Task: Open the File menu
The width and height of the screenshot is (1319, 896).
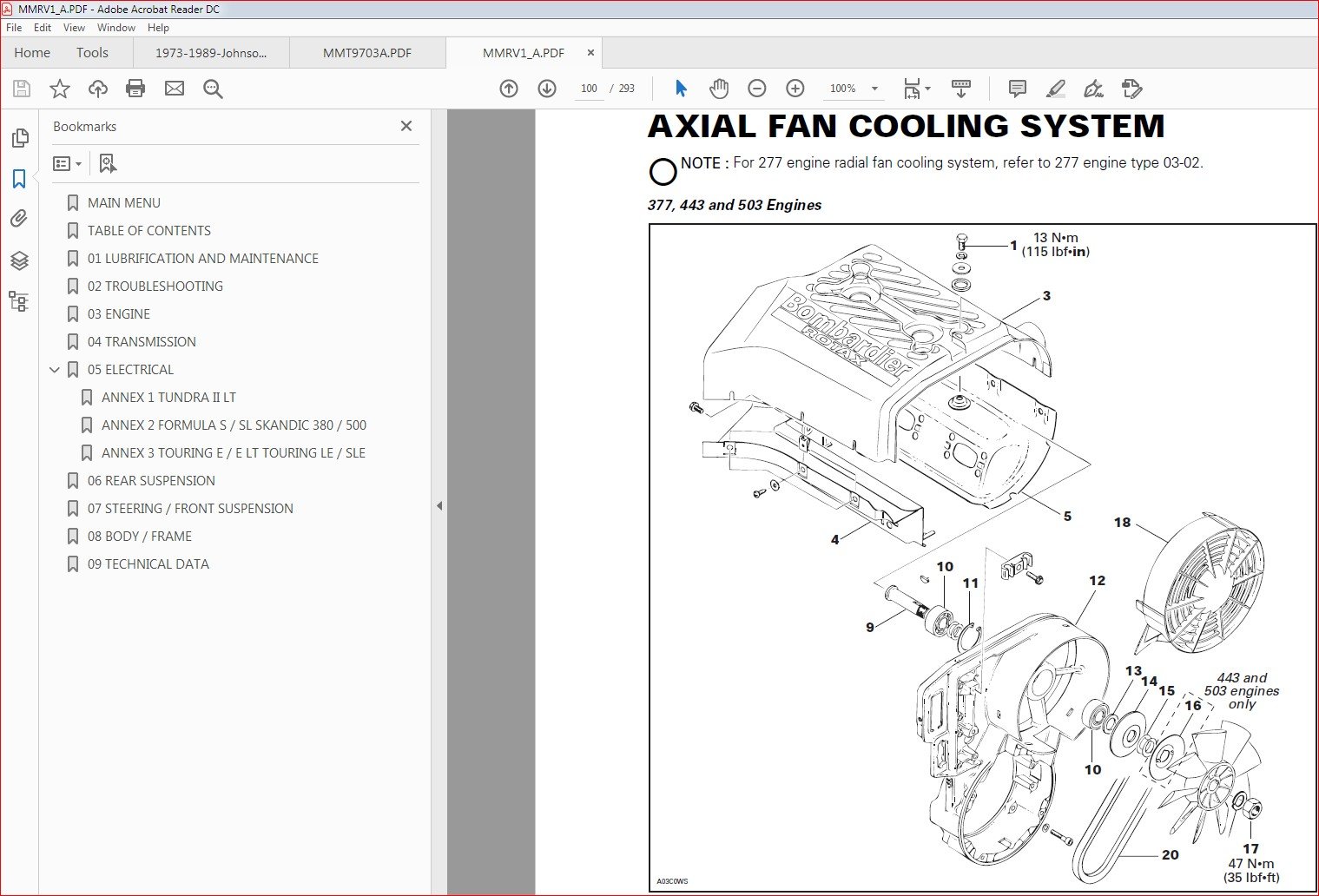Action: pos(14,28)
